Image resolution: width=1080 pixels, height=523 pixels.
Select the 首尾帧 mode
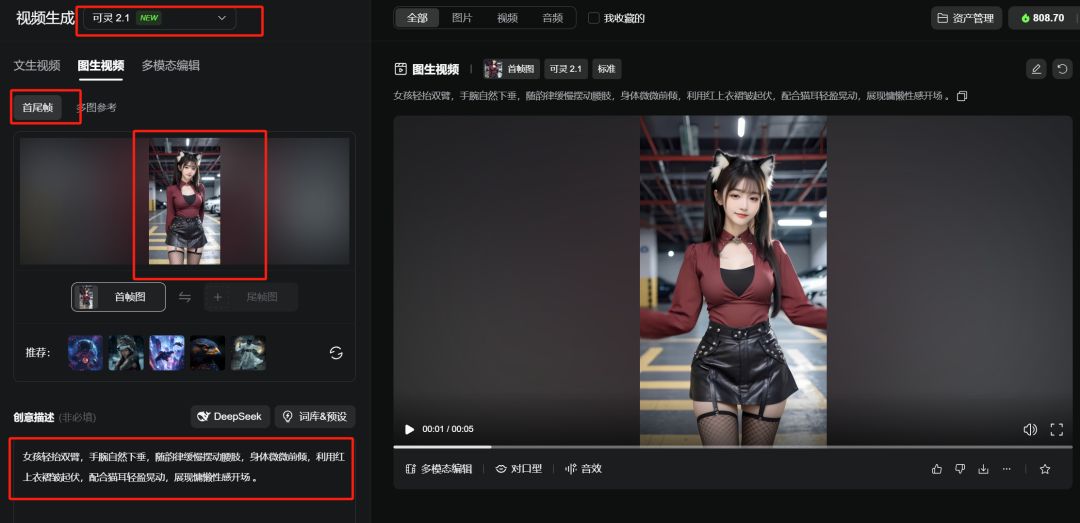(37, 107)
